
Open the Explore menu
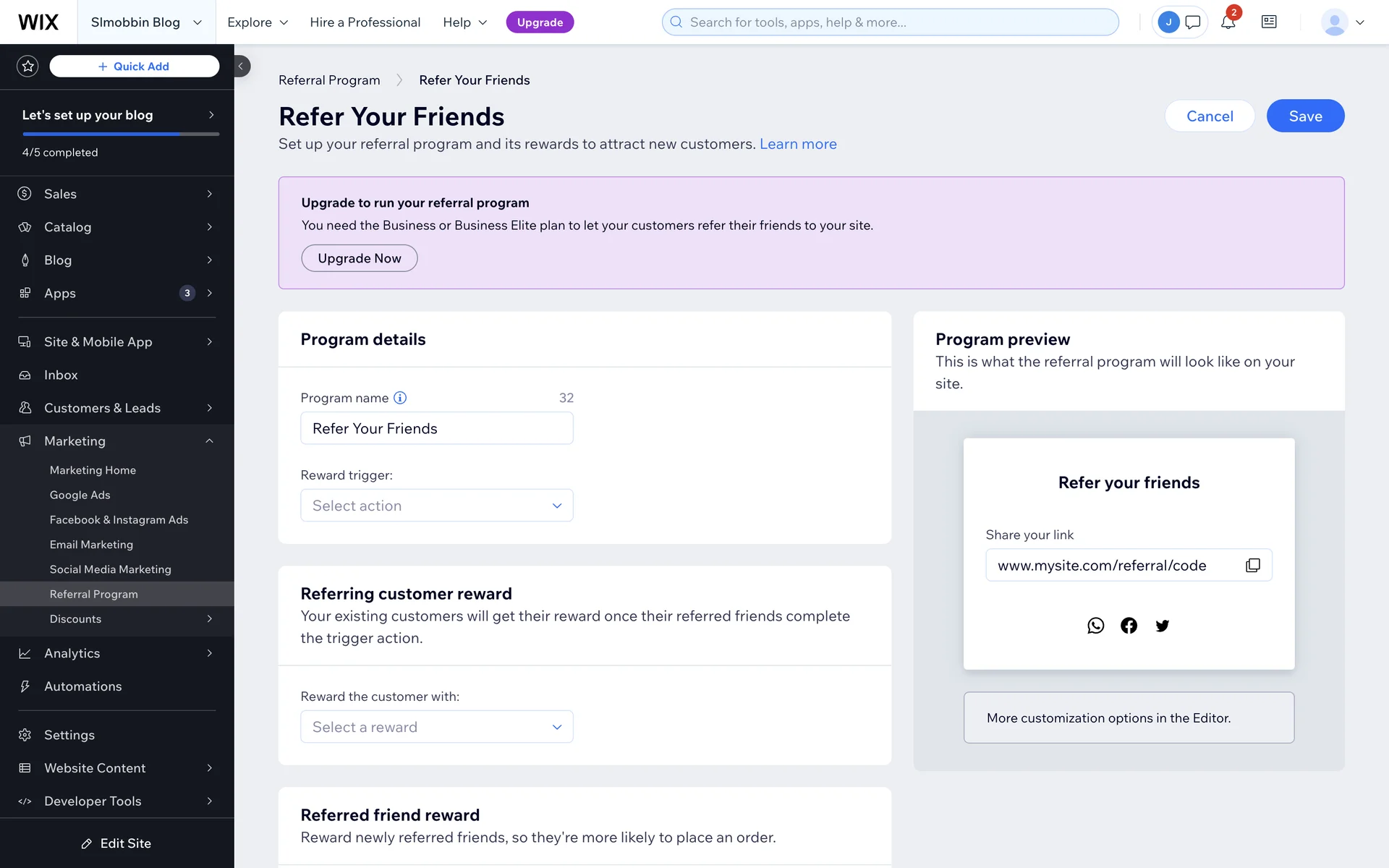(x=258, y=22)
